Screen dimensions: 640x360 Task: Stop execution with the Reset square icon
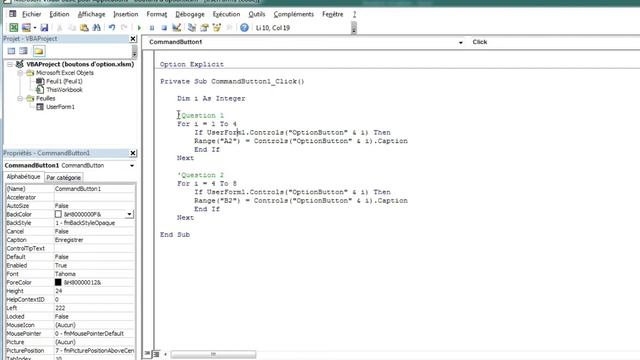click(x=164, y=28)
